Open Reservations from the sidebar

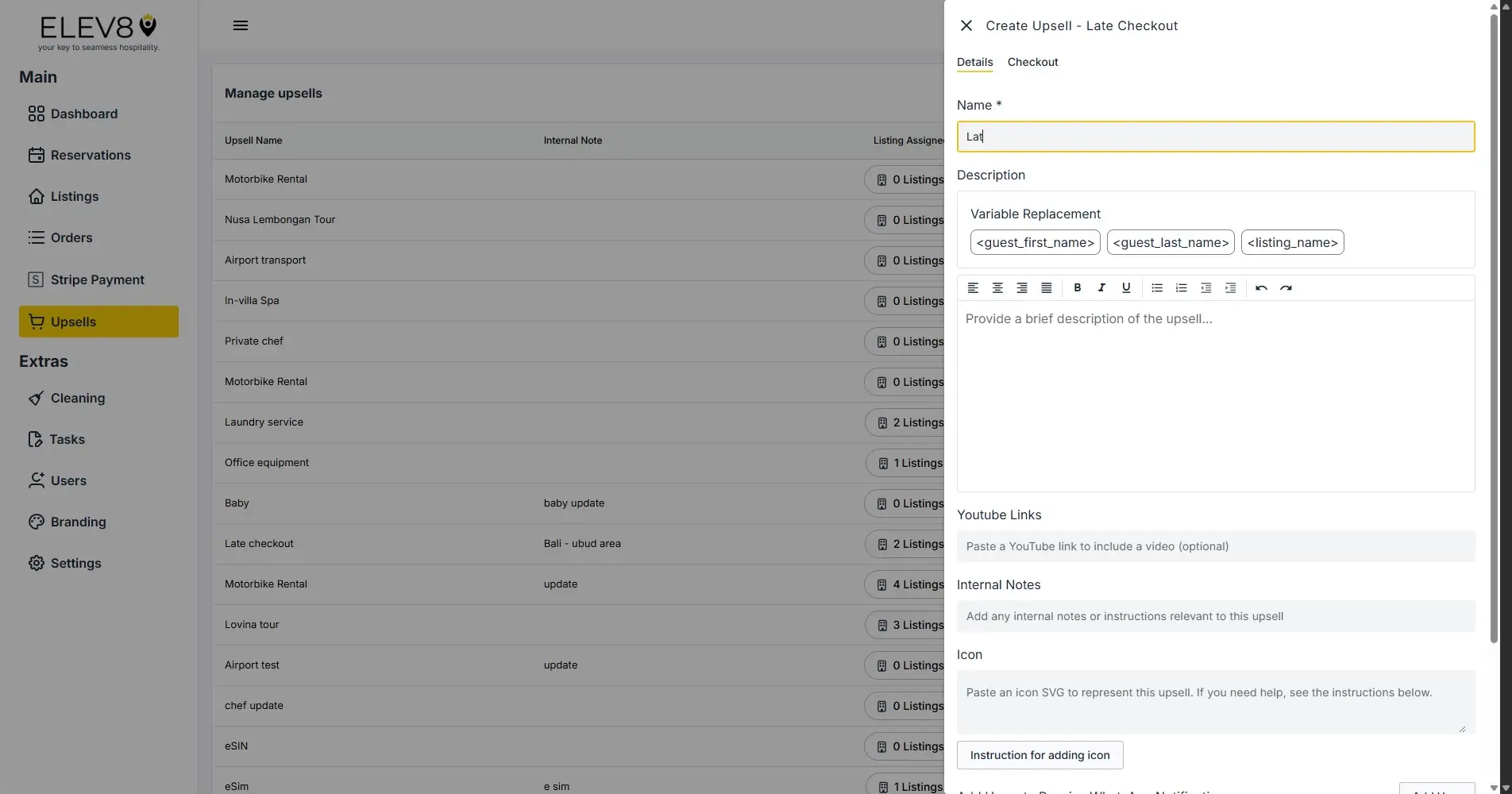pos(91,155)
